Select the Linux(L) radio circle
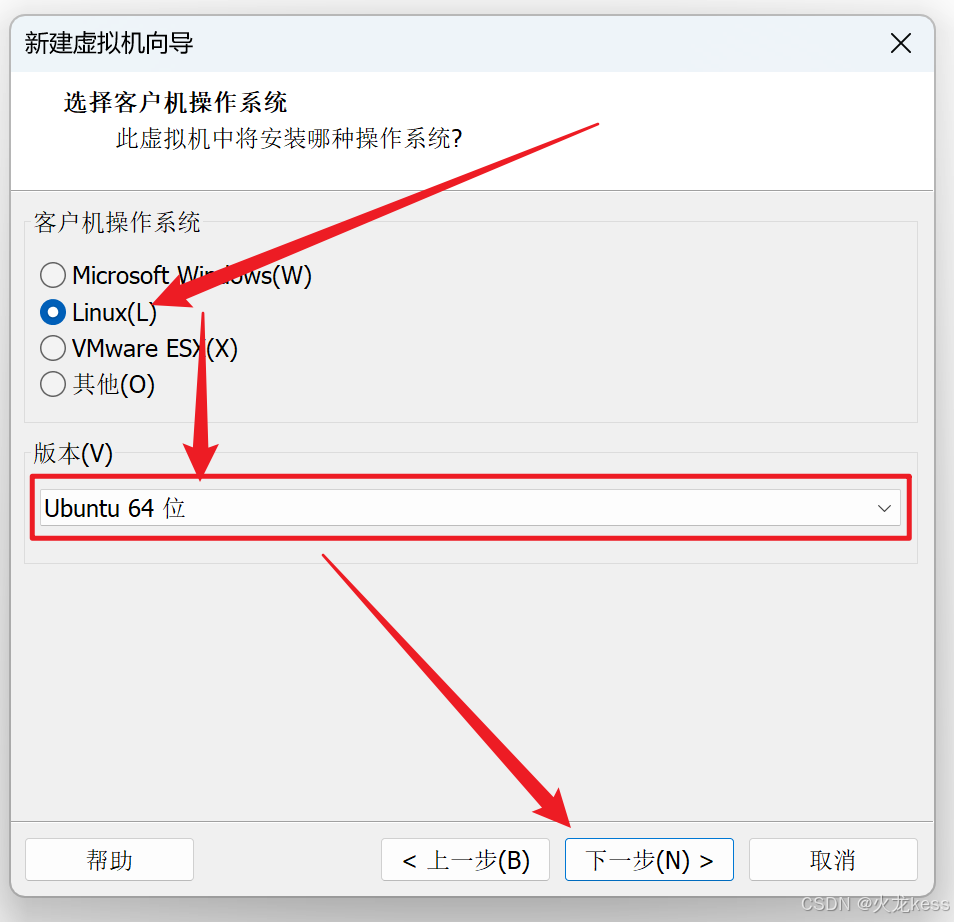The width and height of the screenshot is (954, 922). click(x=53, y=312)
